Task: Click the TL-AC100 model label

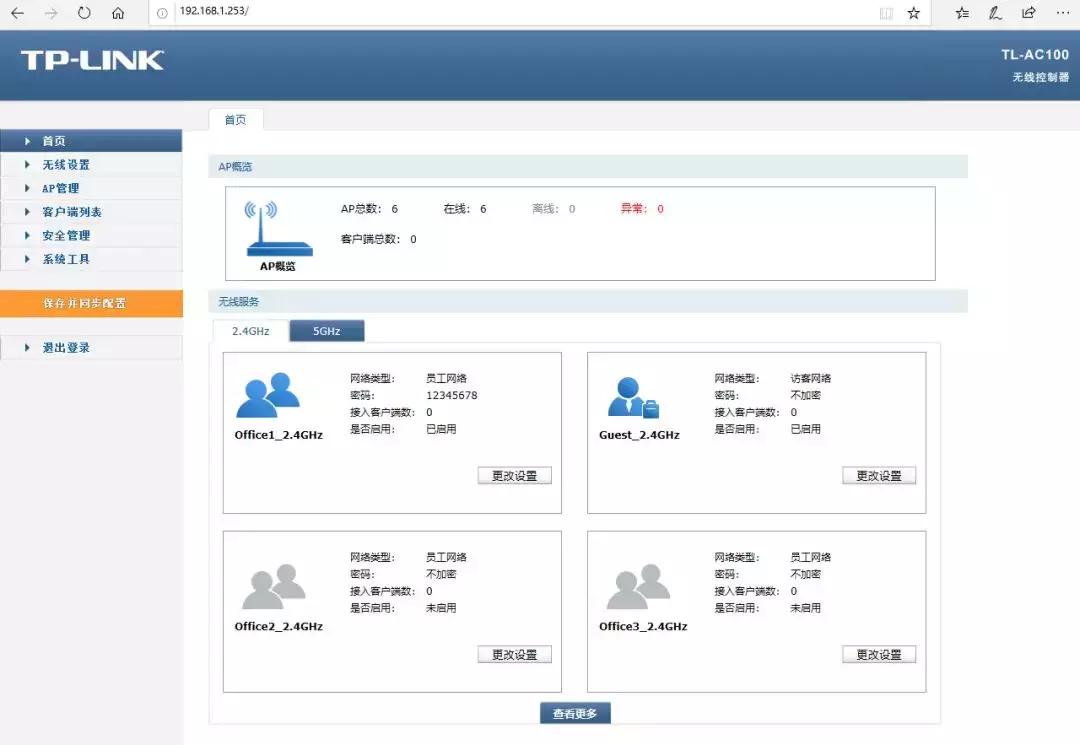Action: tap(1035, 55)
